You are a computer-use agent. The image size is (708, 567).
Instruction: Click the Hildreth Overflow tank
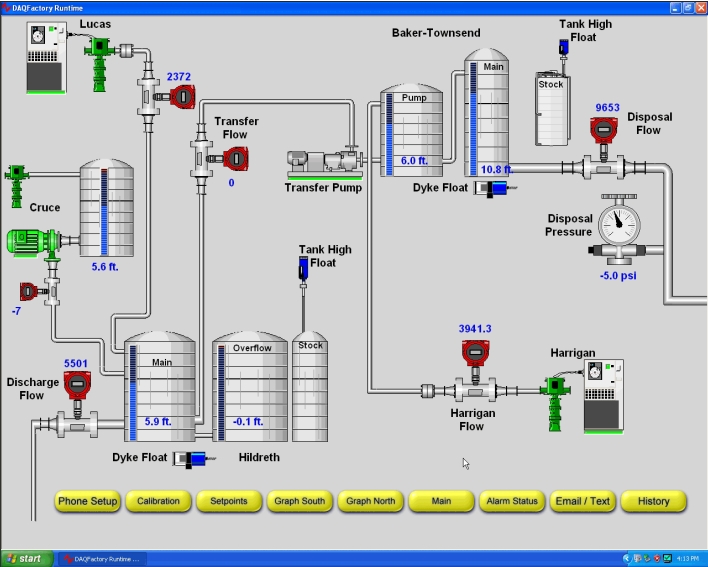pyautogui.click(x=250, y=386)
